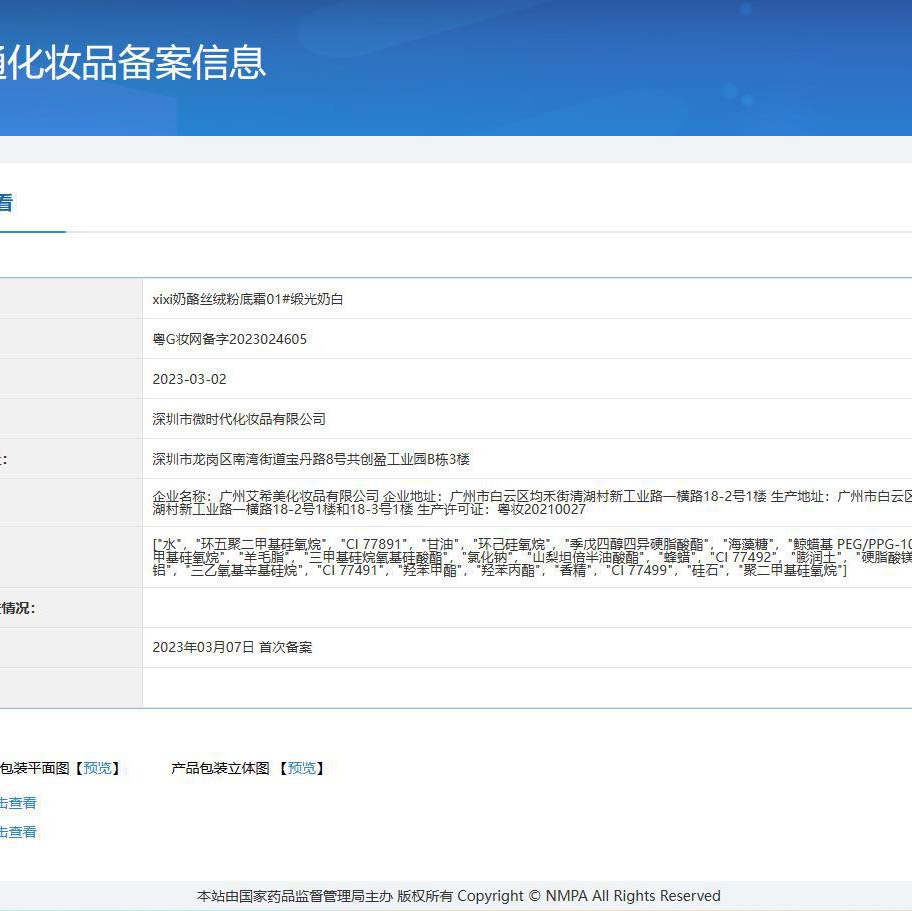
Task: Click the 产品包装立体图 label
Action: (x=220, y=768)
